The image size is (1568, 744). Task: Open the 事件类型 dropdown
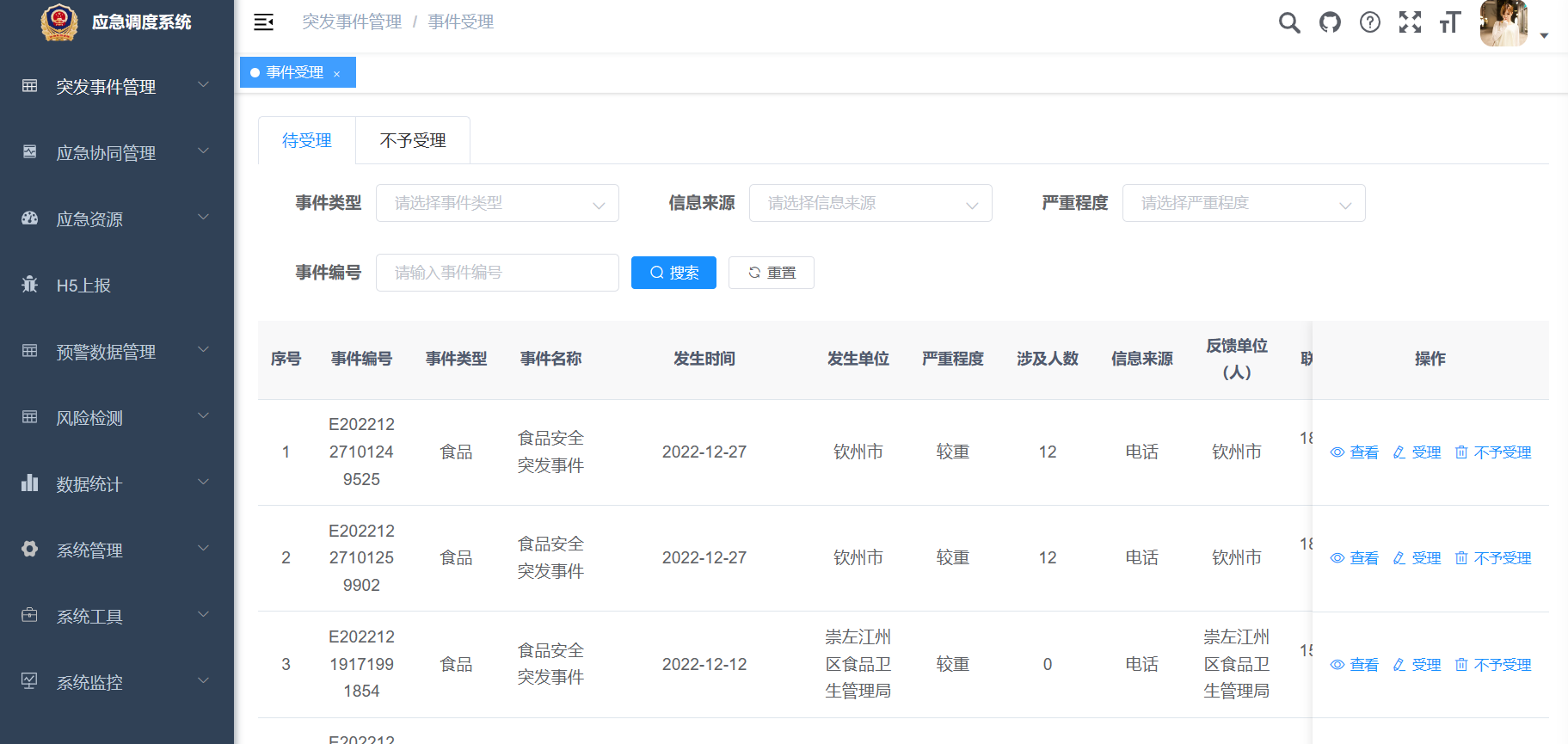click(497, 203)
